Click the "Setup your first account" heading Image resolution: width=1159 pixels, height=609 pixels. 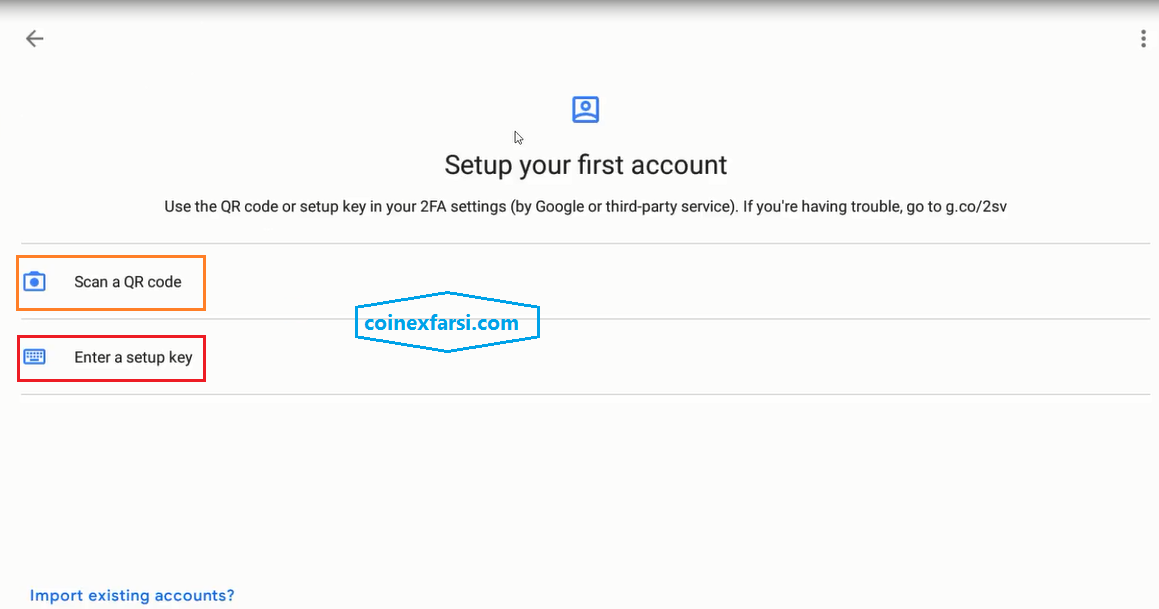585,164
